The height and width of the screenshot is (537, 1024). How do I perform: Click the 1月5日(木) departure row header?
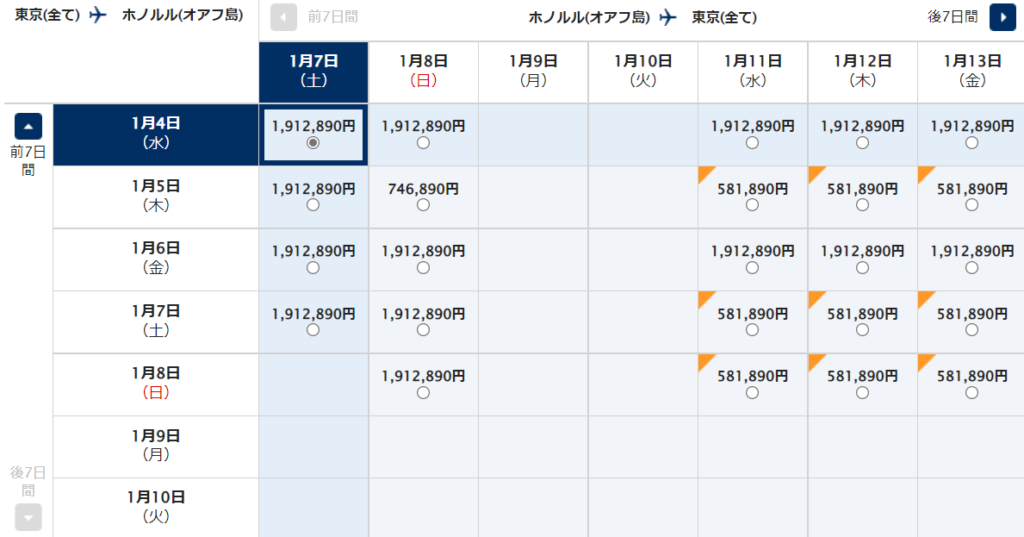155,197
